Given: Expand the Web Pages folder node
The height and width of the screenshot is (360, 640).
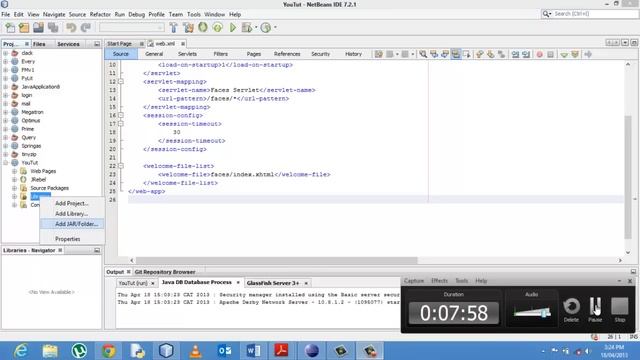Looking at the screenshot, I should tap(14, 171).
